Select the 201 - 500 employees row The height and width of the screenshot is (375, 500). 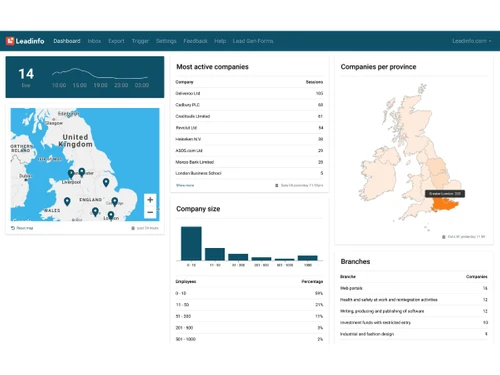[249, 328]
